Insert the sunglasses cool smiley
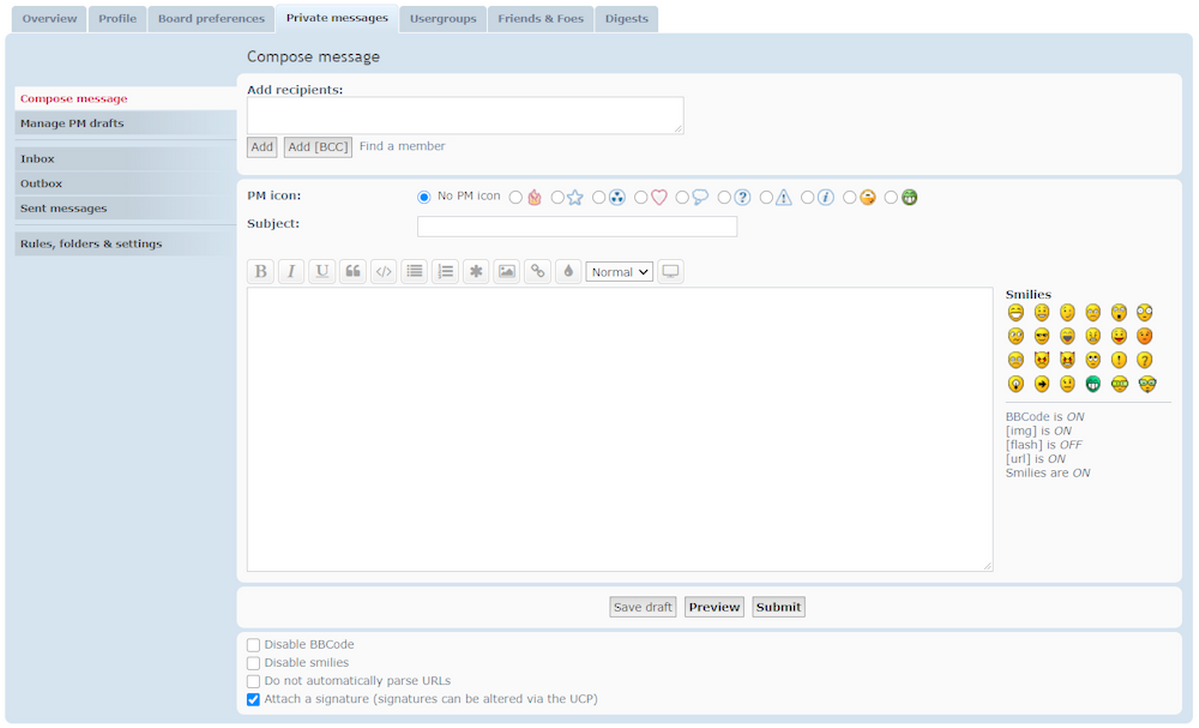1199x728 pixels. point(1041,336)
